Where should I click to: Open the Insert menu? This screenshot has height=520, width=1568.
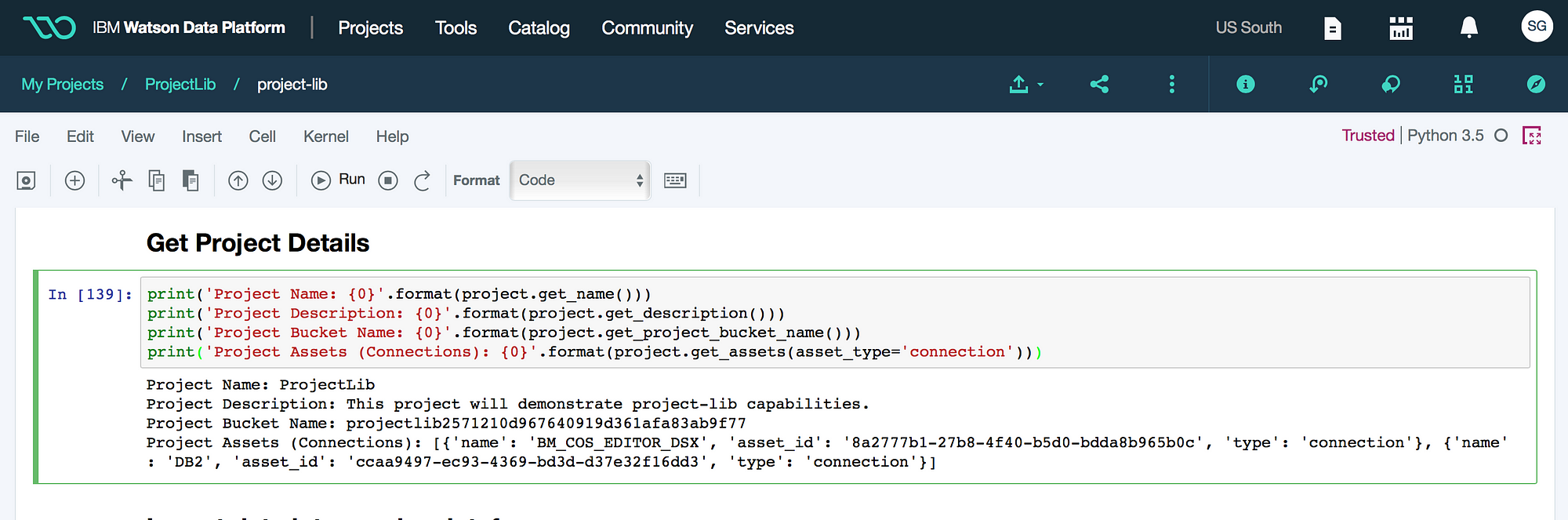click(x=201, y=136)
